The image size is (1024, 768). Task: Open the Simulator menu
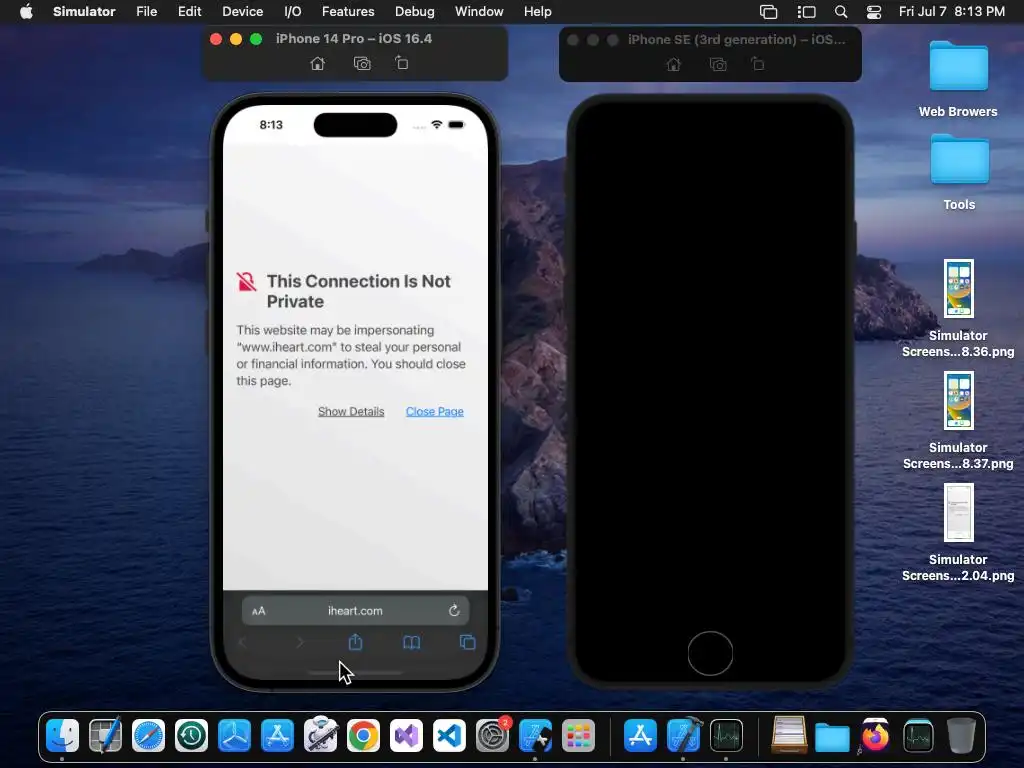pyautogui.click(x=84, y=12)
